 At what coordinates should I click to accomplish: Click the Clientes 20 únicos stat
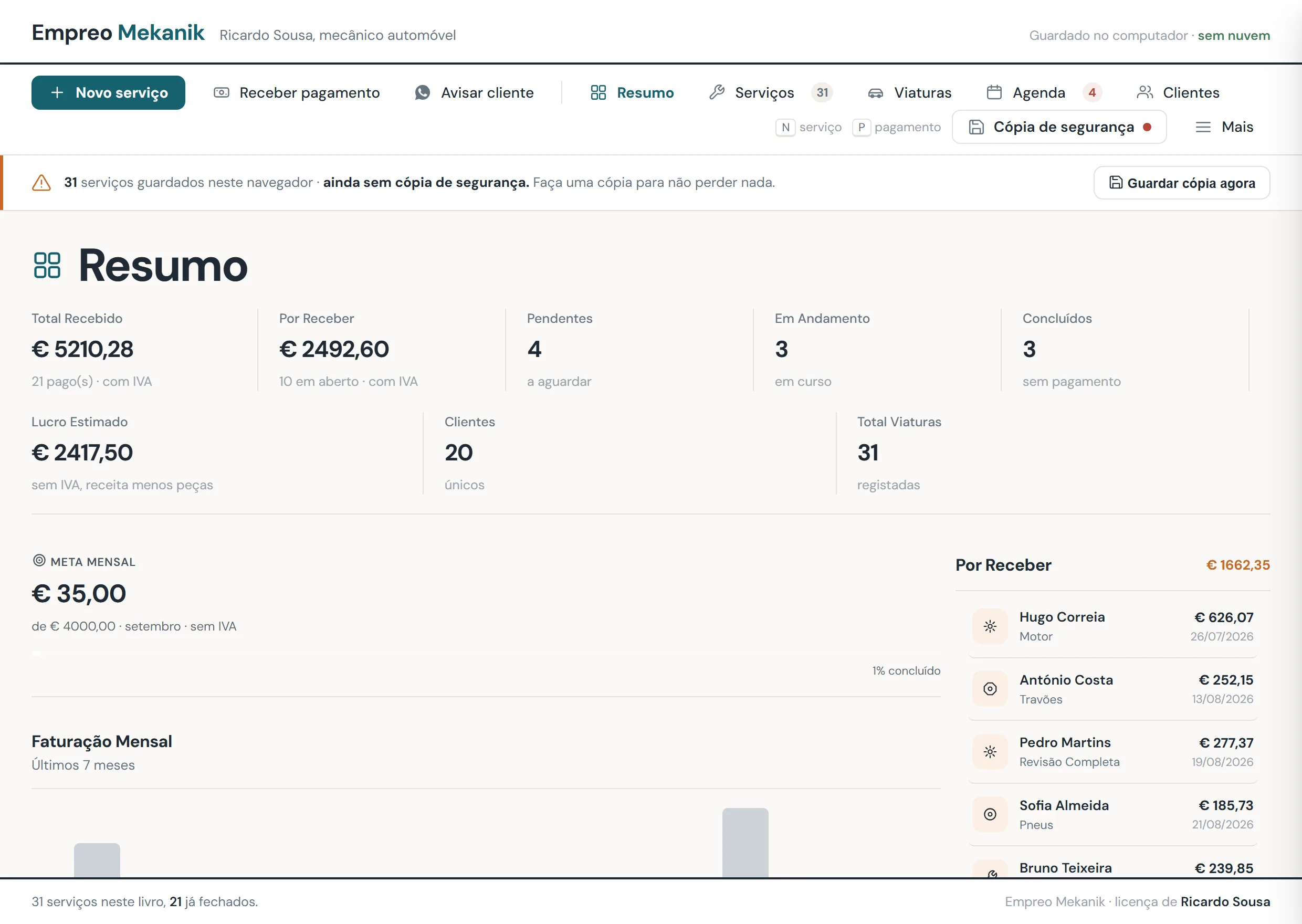[x=629, y=453]
